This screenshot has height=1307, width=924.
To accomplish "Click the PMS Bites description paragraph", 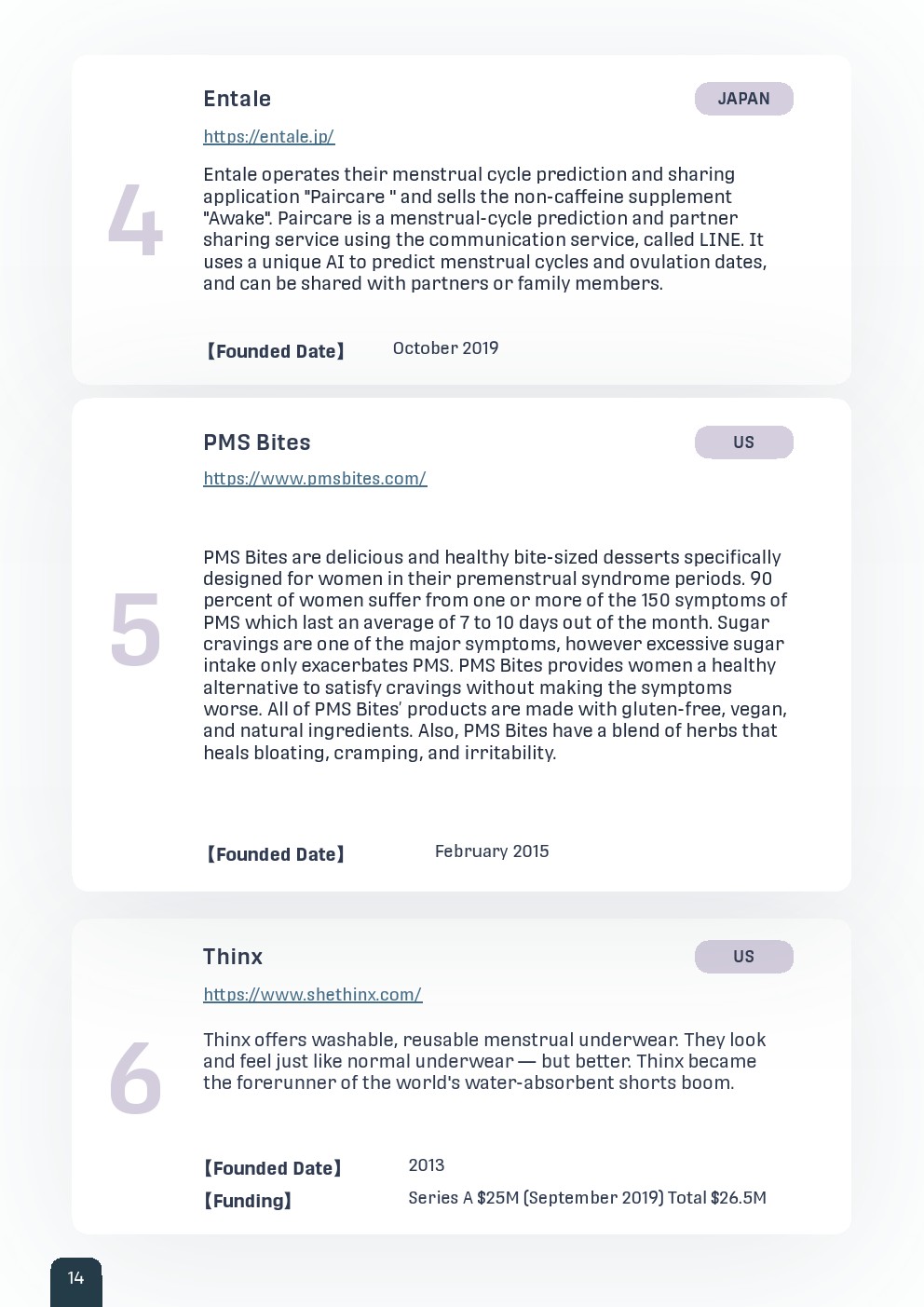I will coord(495,655).
